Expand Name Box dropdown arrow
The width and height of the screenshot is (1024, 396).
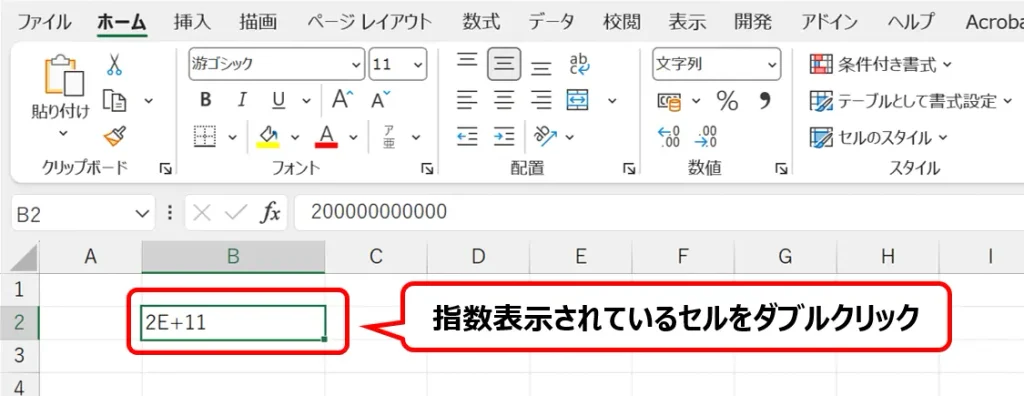[141, 213]
